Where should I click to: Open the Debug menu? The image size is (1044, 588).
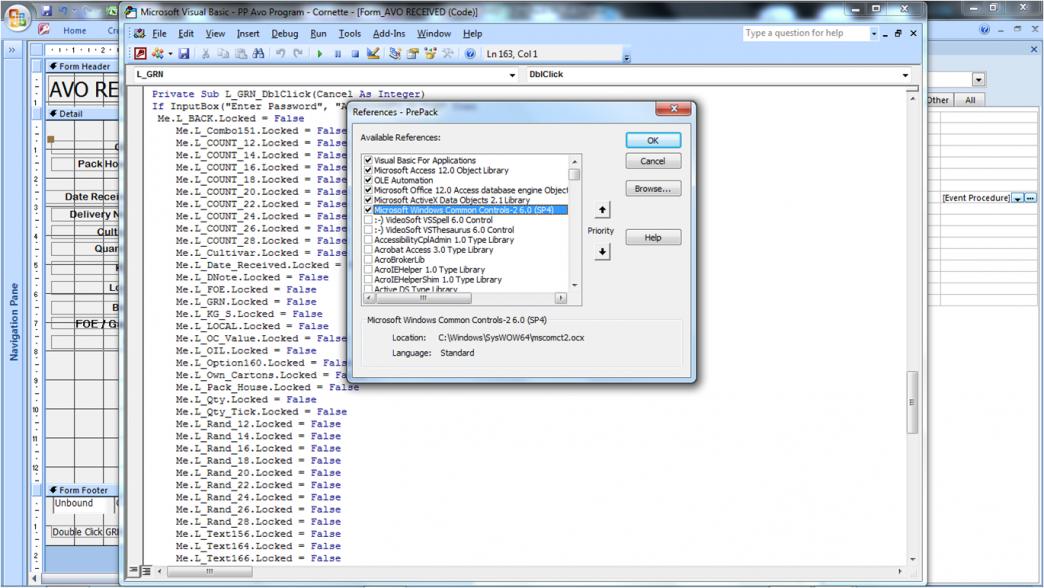[x=285, y=34]
